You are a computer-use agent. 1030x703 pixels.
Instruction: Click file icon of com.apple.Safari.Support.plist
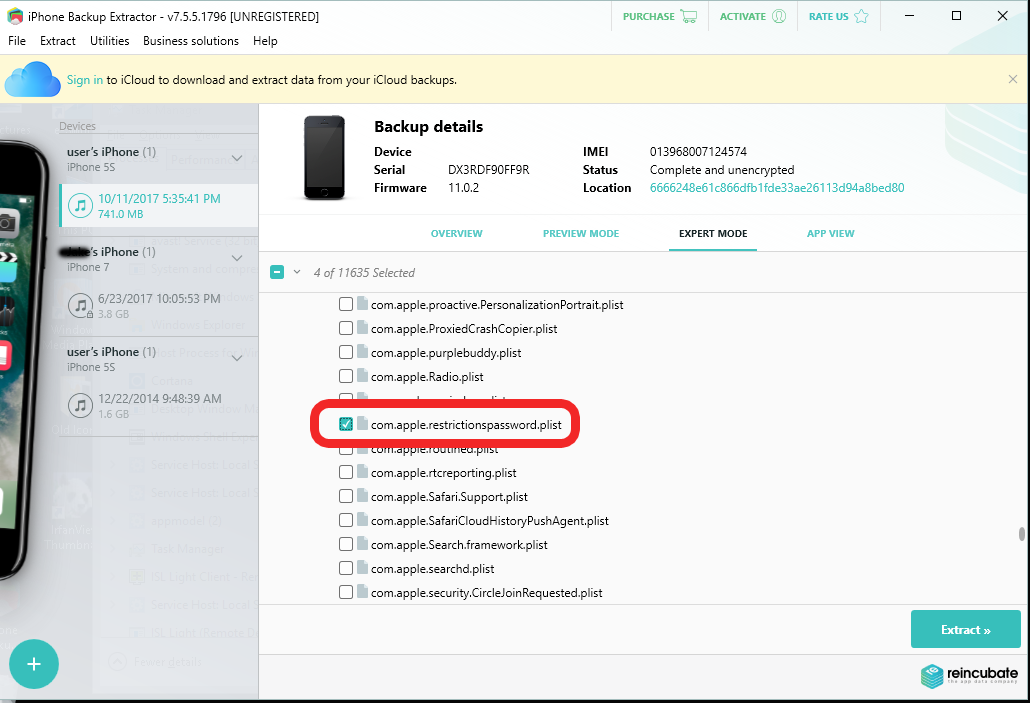coord(363,496)
